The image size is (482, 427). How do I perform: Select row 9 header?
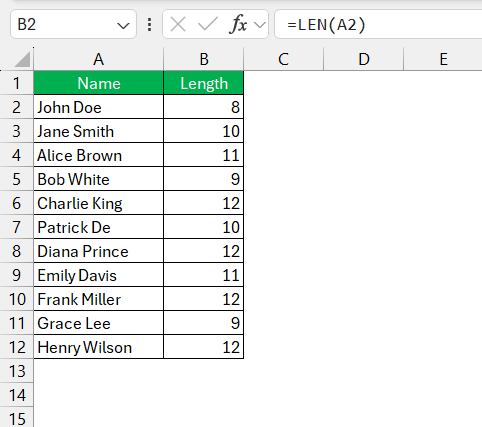pos(17,275)
